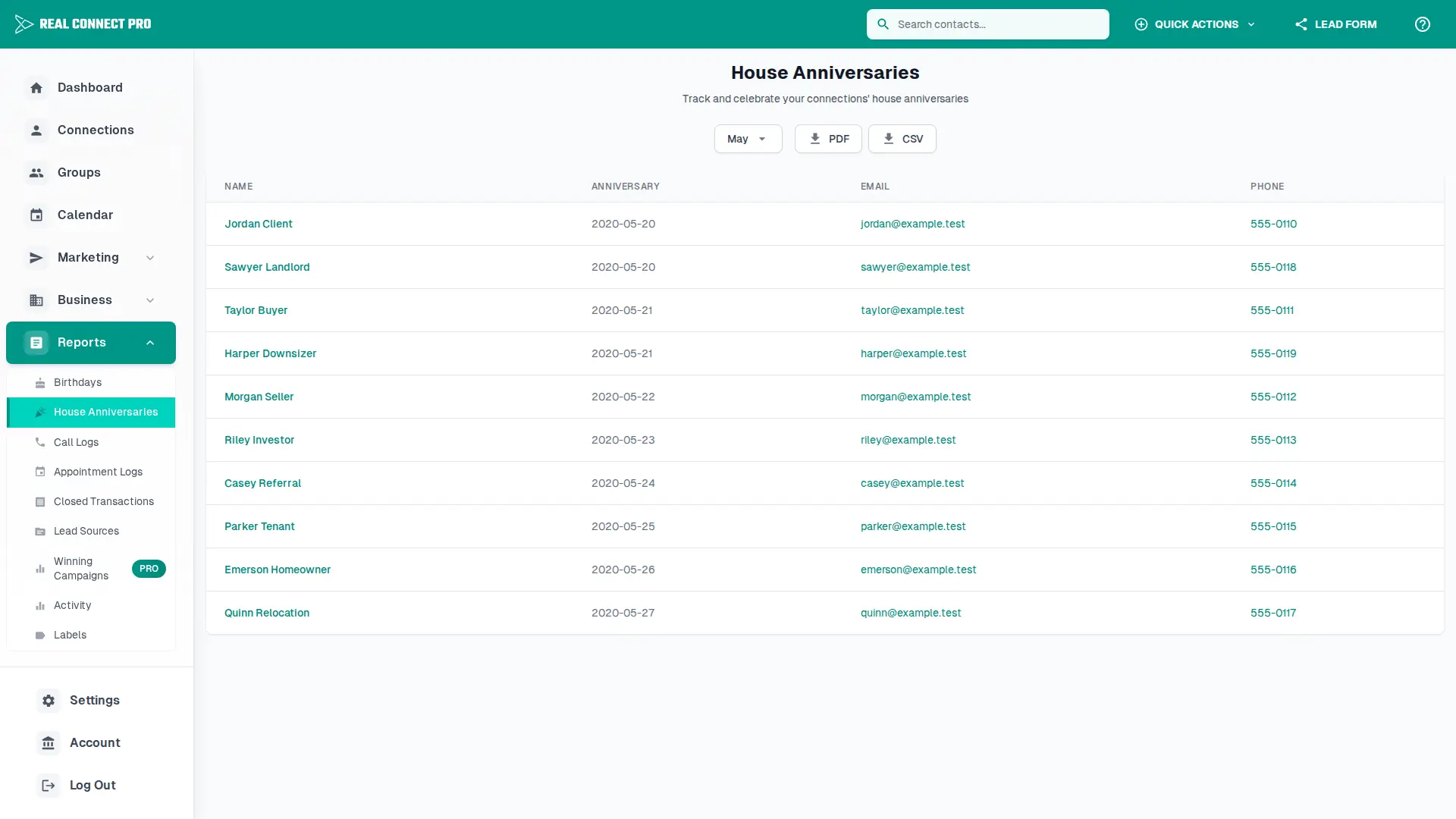Expand the Quick Actions dropdown chevron
This screenshot has height=819, width=1456.
[x=1251, y=24]
